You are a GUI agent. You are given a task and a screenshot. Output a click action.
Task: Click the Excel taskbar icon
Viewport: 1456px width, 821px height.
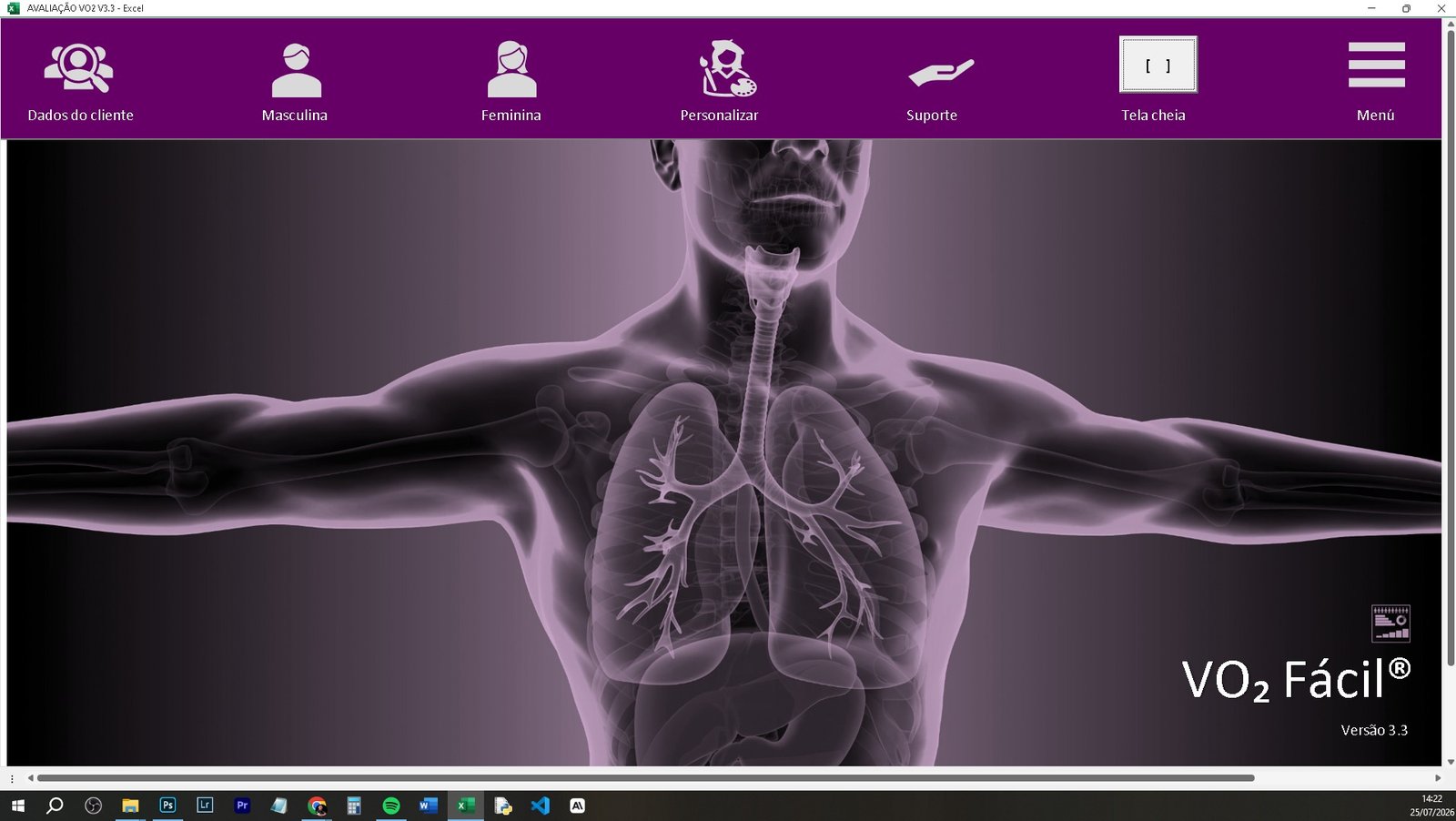[466, 806]
